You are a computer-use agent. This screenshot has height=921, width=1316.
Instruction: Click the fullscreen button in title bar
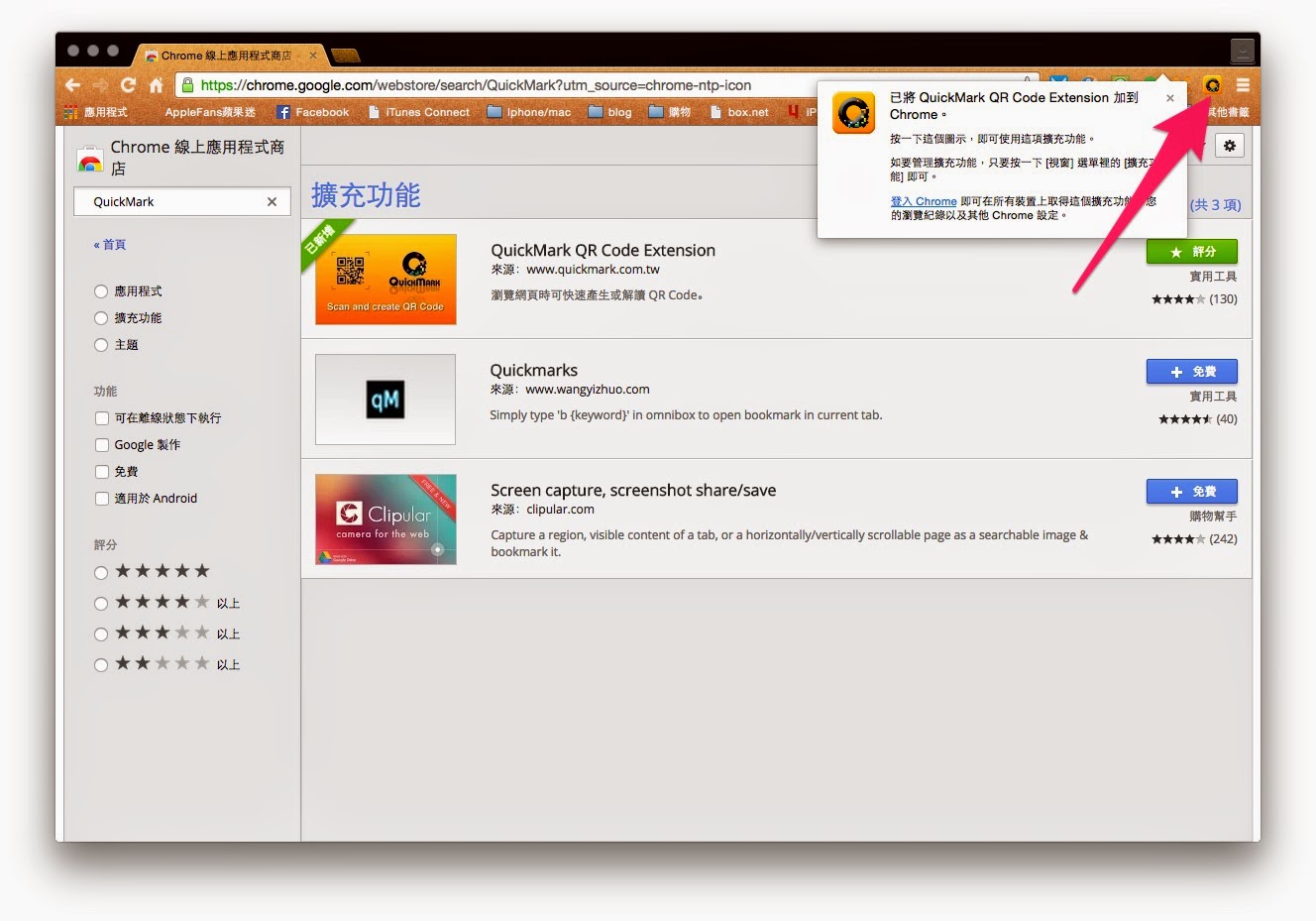point(1243,51)
